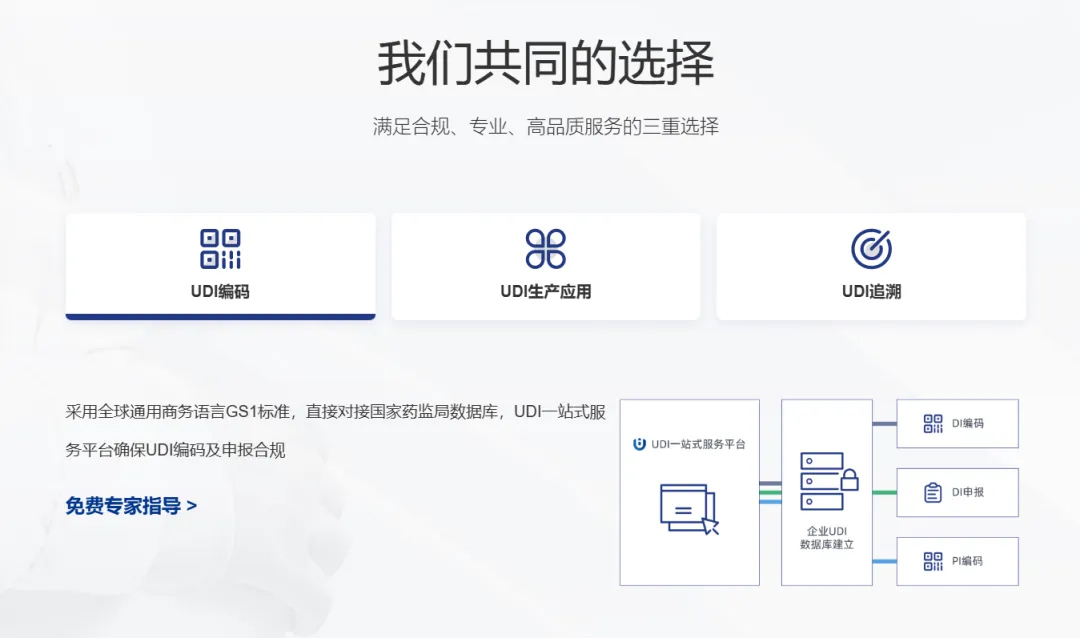1080x638 pixels.
Task: Select the UDI编码 tab label
Action: [220, 292]
